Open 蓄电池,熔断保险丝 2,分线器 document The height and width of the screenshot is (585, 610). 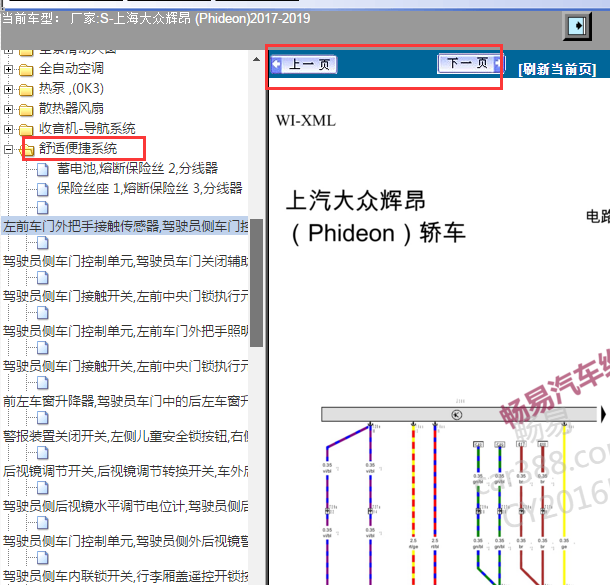click(x=137, y=168)
